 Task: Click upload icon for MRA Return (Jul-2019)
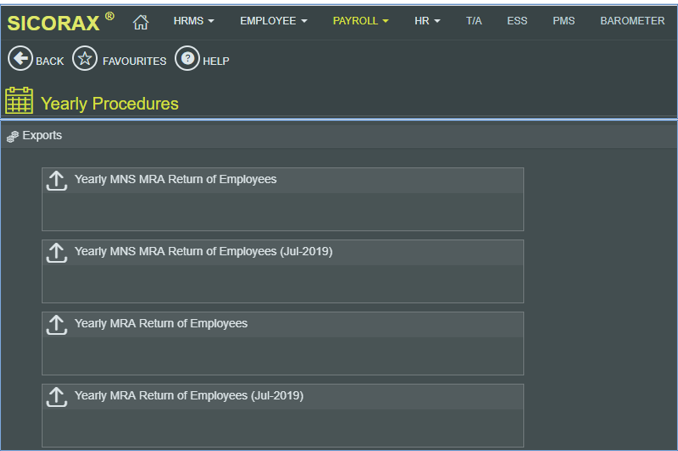[57, 396]
